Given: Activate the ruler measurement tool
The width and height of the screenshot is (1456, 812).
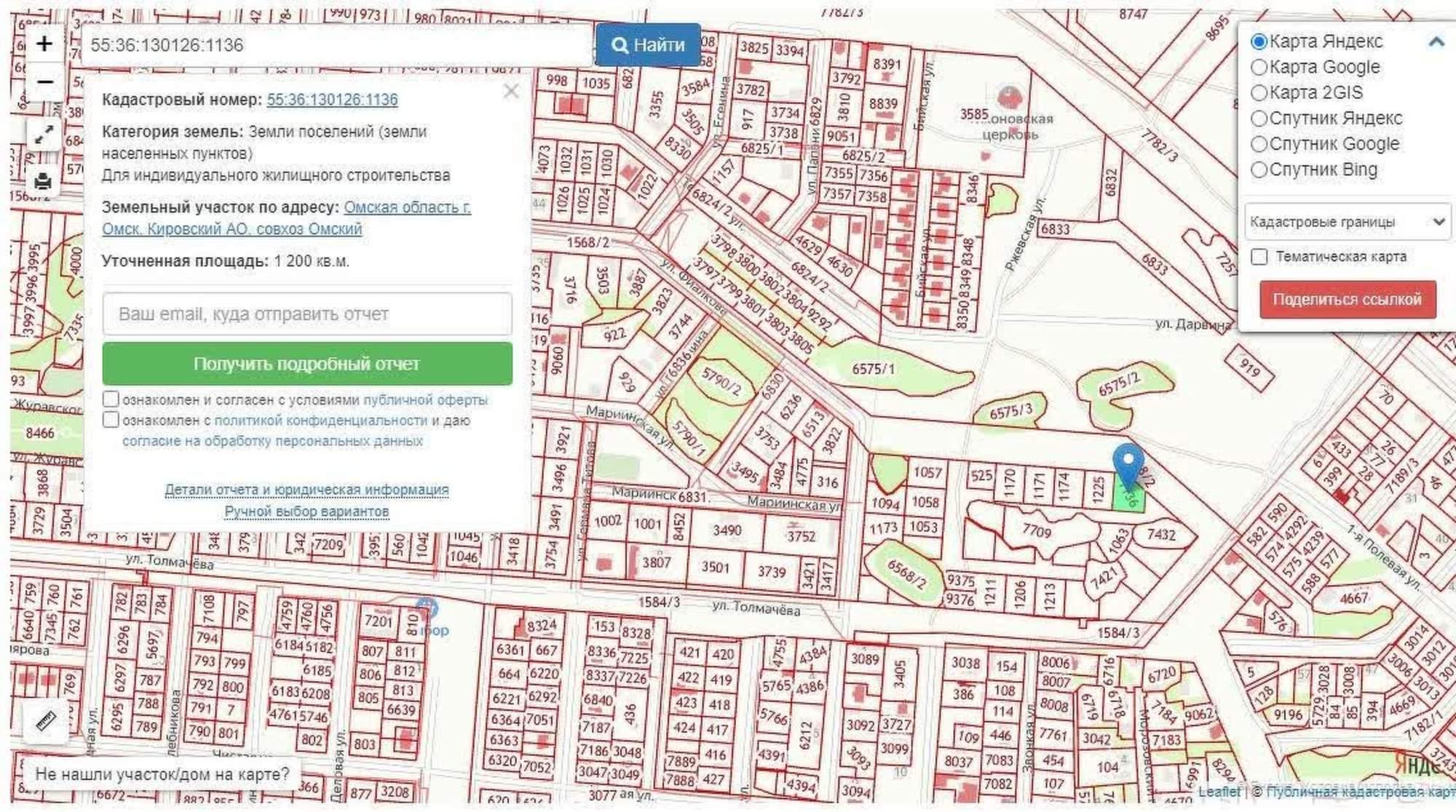Looking at the screenshot, I should coord(45,721).
